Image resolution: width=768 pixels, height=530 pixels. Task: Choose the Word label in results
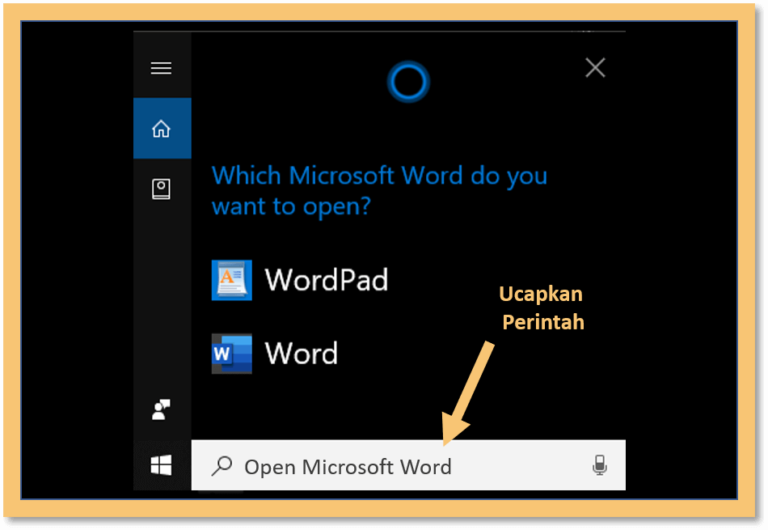[302, 353]
